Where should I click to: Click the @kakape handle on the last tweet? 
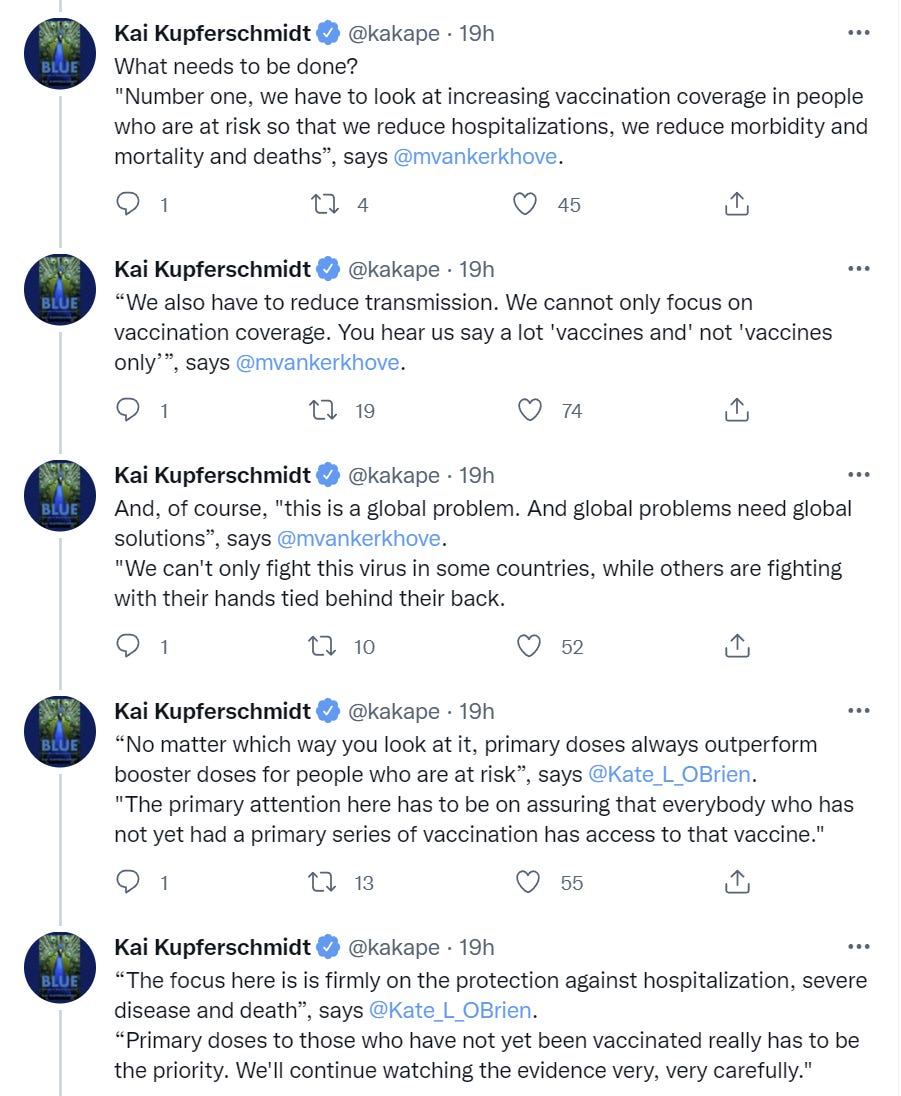coord(393,947)
